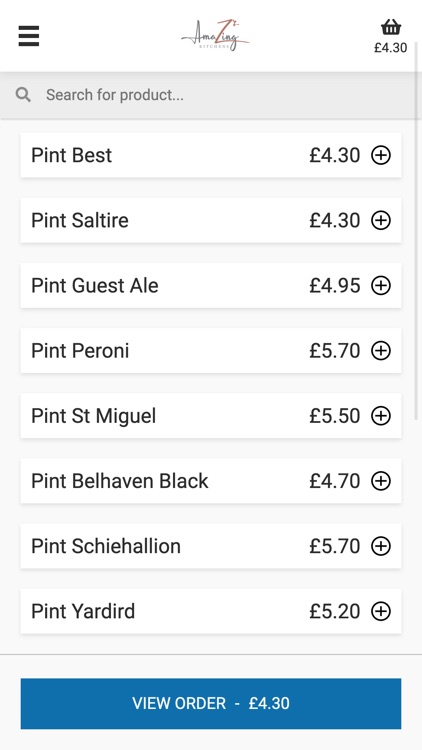Add Pint St Miguel to the basket
Viewport: 422px width, 750px height.
coord(381,416)
